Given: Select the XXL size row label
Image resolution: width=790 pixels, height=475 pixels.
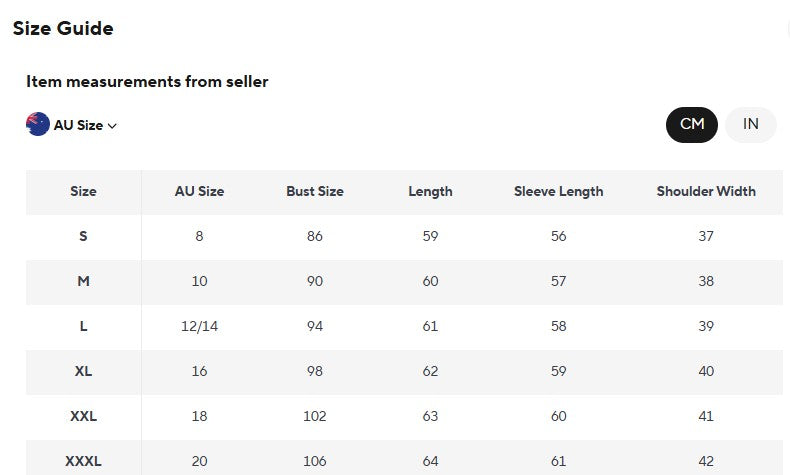Looking at the screenshot, I should (83, 416).
